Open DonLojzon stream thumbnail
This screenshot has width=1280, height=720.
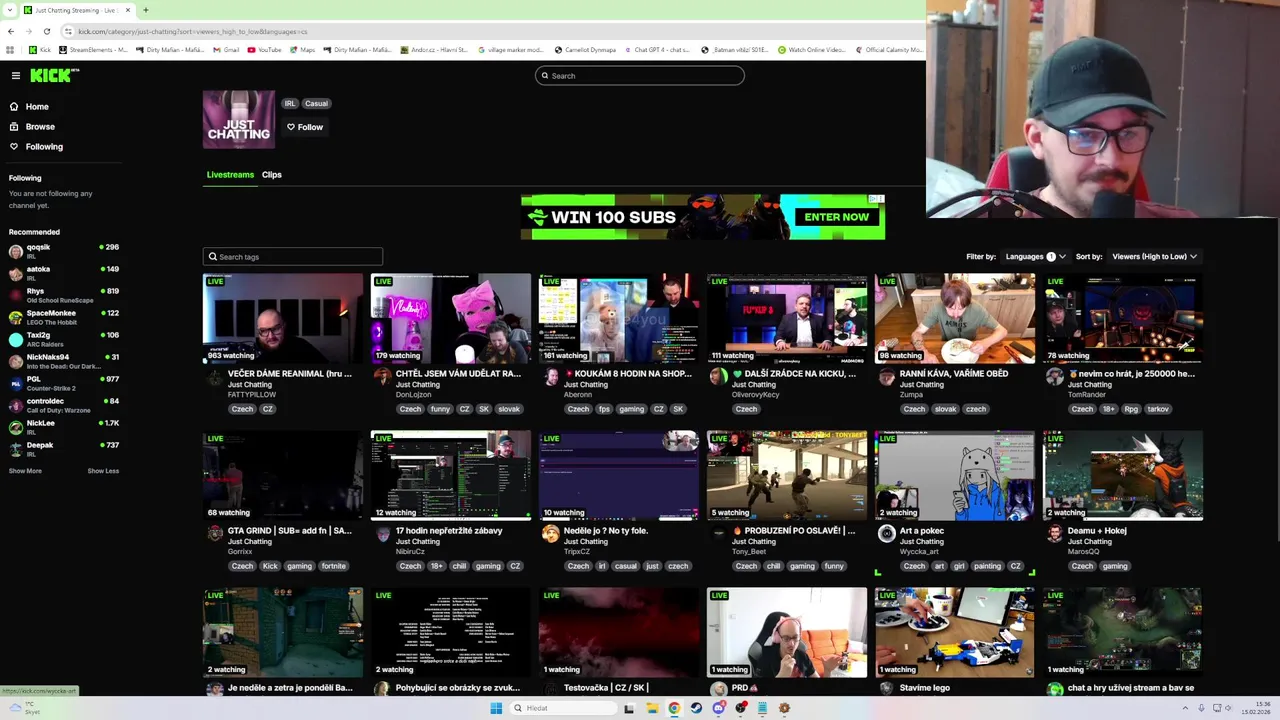pyautogui.click(x=451, y=318)
